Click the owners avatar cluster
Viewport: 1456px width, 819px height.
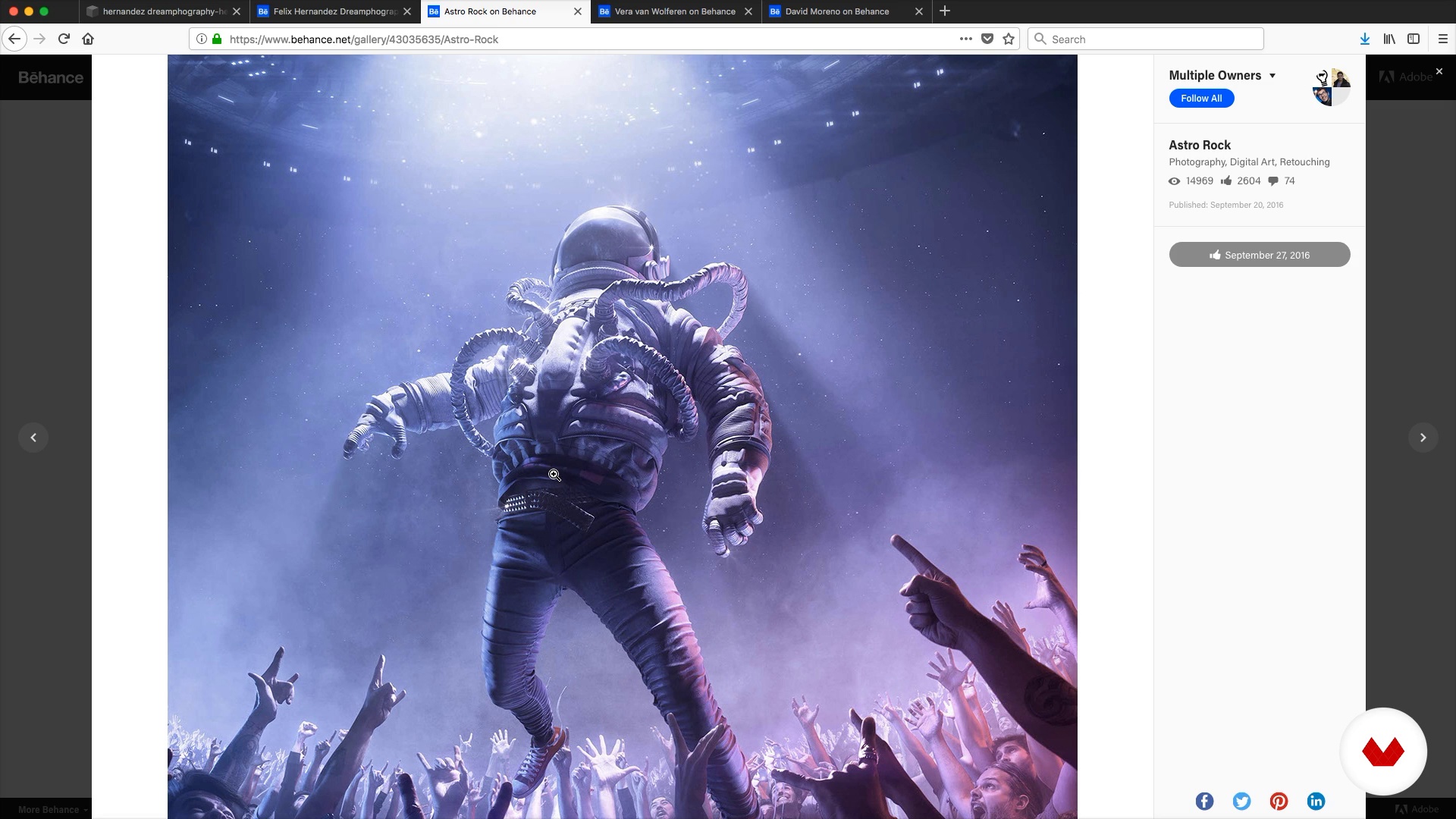pos(1332,87)
